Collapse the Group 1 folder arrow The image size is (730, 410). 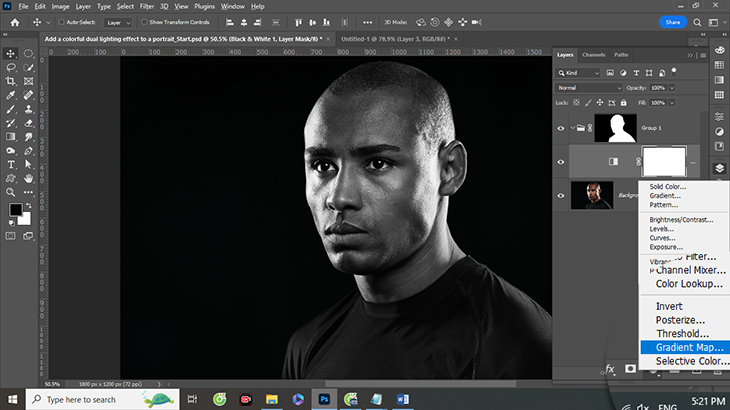point(574,128)
